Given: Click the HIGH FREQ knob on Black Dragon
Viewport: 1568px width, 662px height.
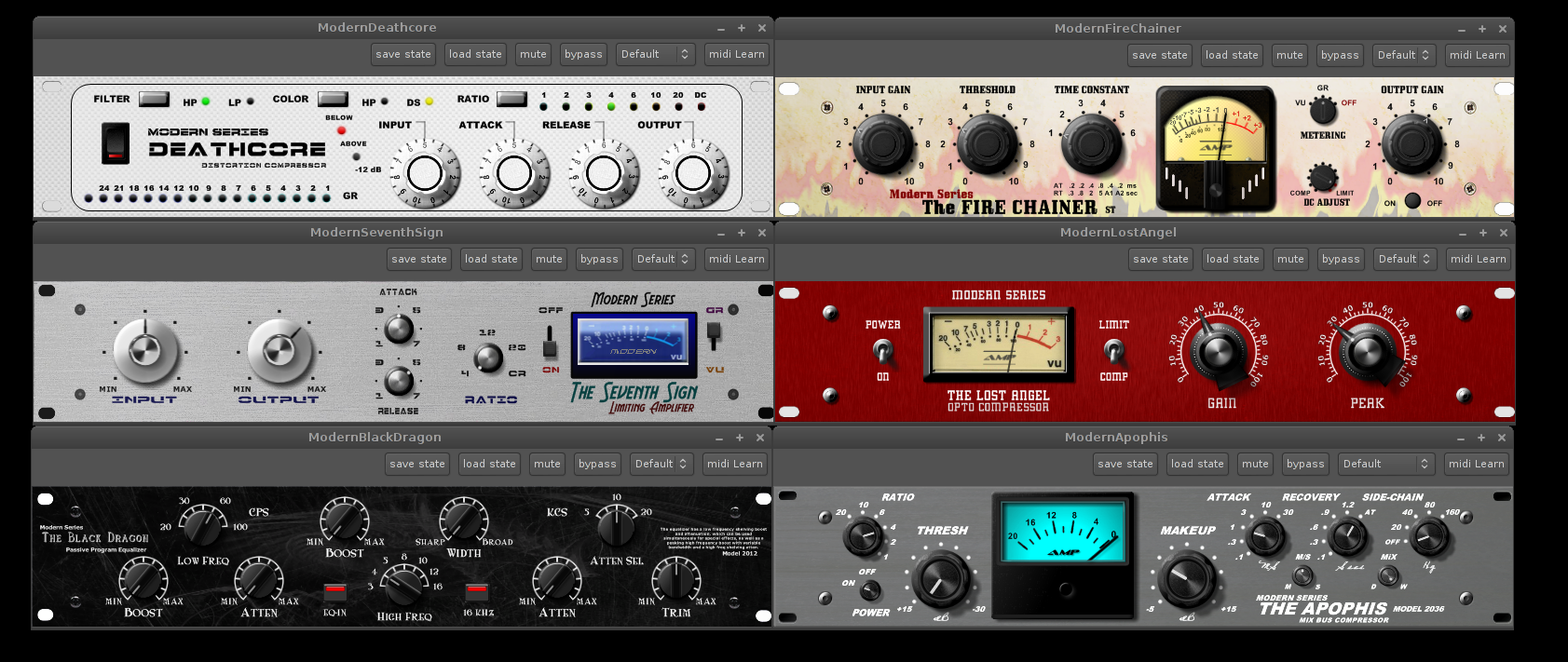Looking at the screenshot, I should click(x=403, y=585).
